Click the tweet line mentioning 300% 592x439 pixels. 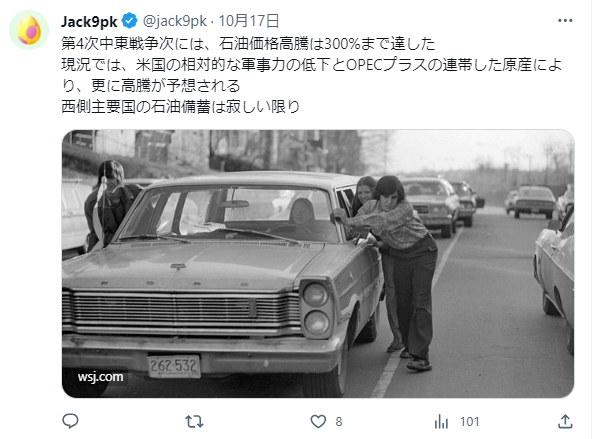point(248,43)
